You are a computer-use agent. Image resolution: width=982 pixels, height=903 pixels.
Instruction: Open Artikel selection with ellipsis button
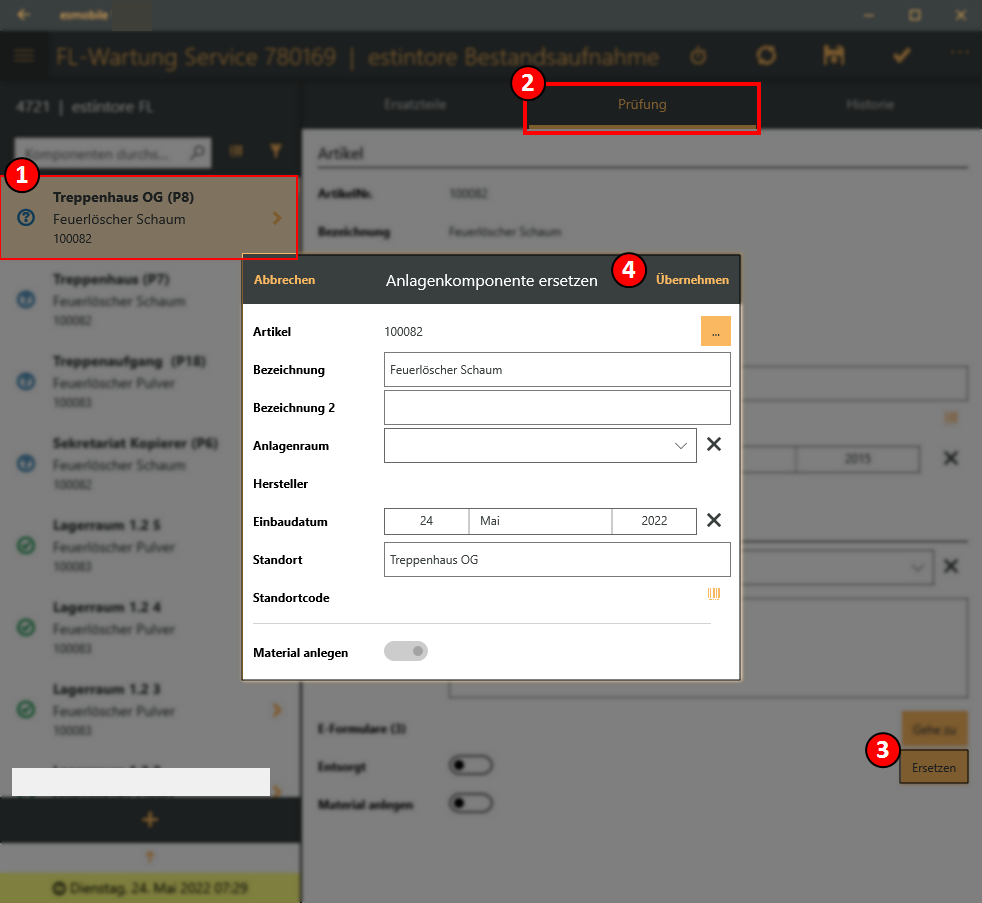pyautogui.click(x=715, y=331)
